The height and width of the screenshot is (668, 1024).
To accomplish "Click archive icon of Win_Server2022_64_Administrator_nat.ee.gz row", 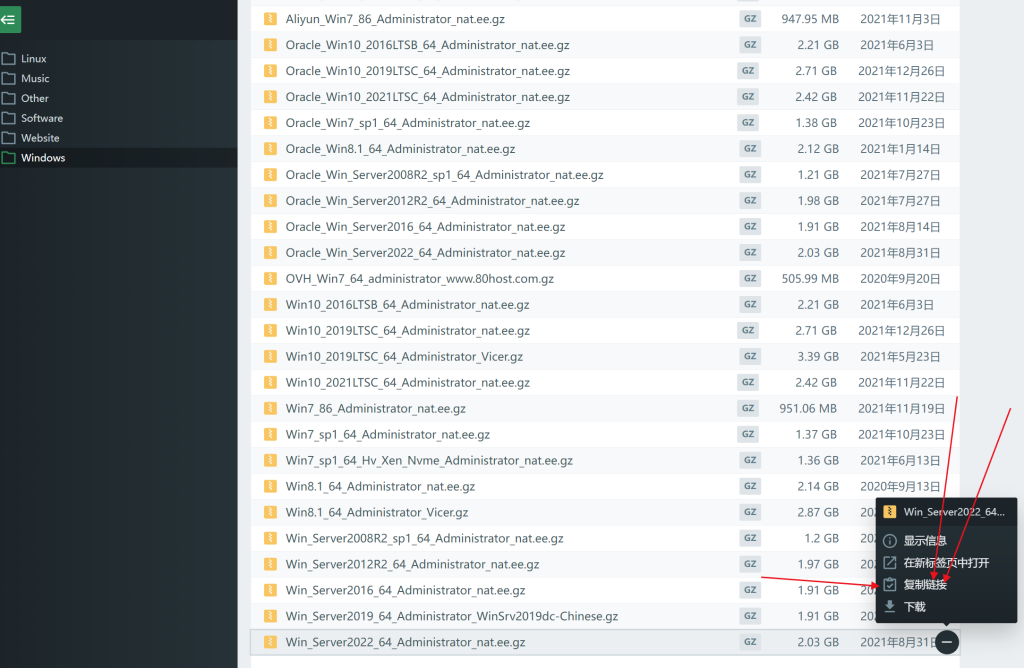I will point(270,643).
